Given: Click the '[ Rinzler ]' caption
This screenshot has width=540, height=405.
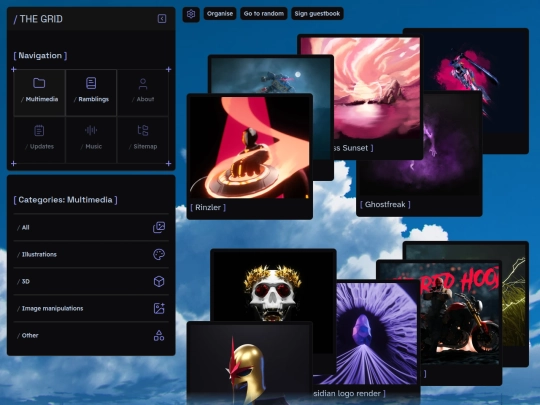Looking at the screenshot, I should pyautogui.click(x=208, y=207).
